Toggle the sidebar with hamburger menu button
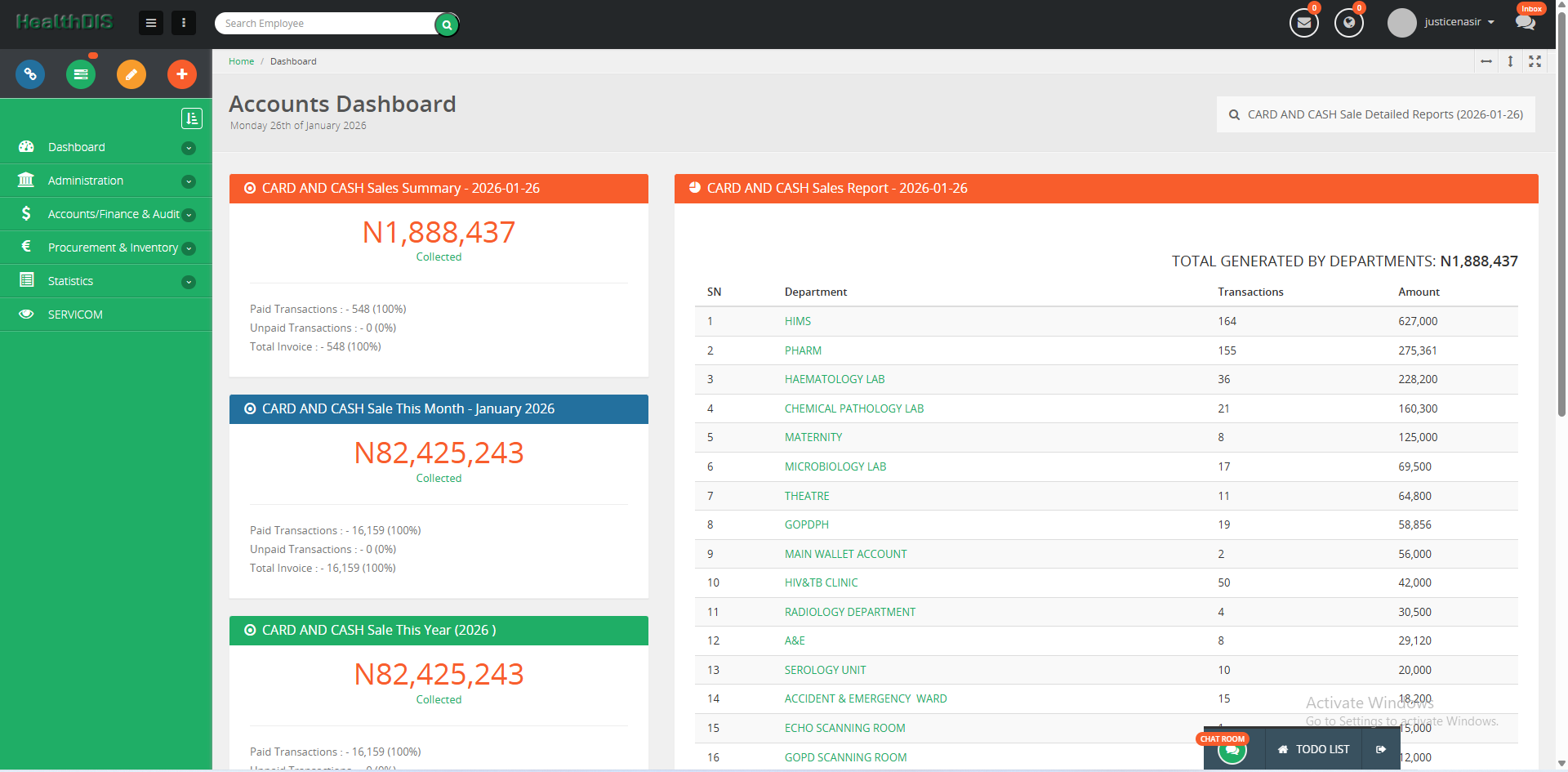 [151, 23]
